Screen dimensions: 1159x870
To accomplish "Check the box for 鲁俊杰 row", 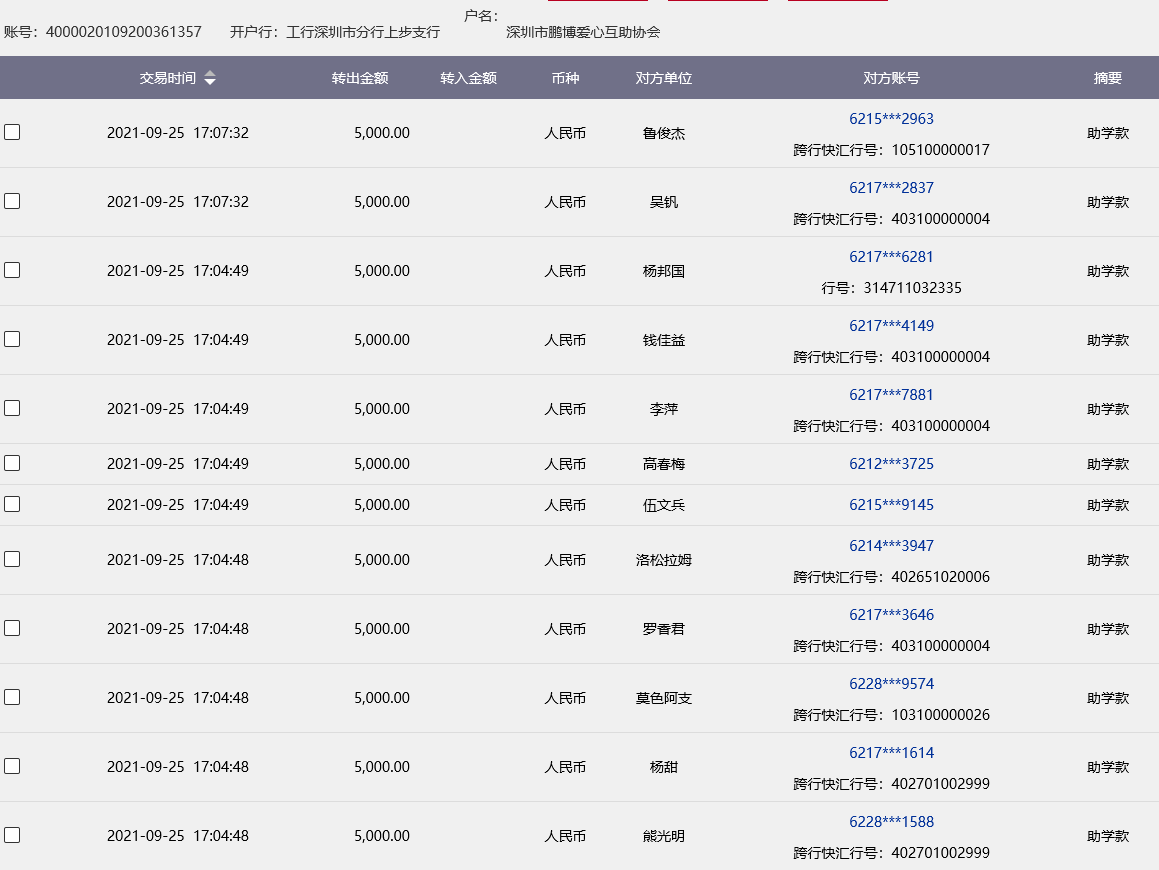I will click(12, 132).
